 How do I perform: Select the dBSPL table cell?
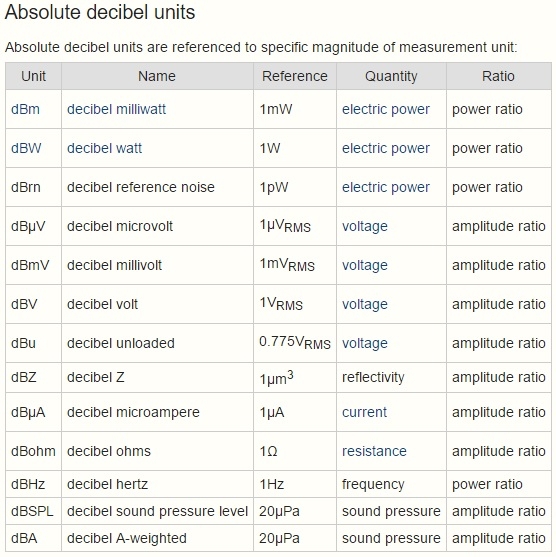33,512
